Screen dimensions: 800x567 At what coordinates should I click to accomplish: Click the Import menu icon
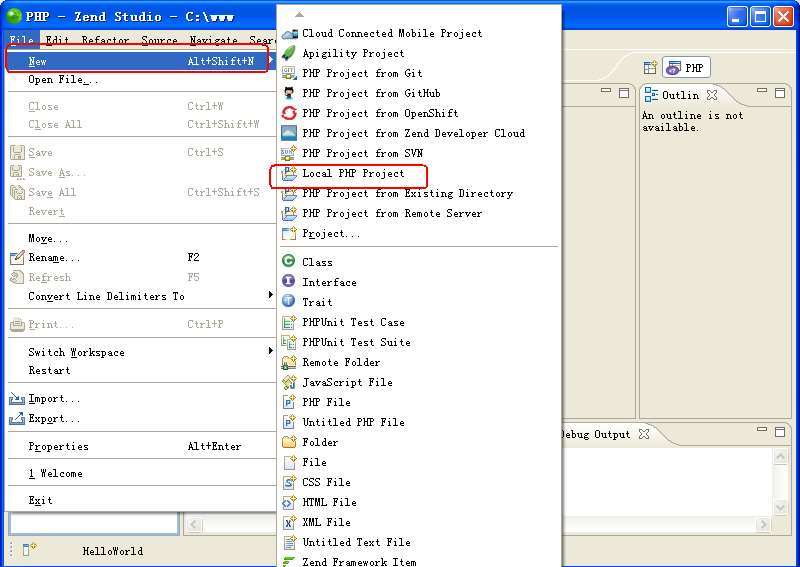[17, 399]
